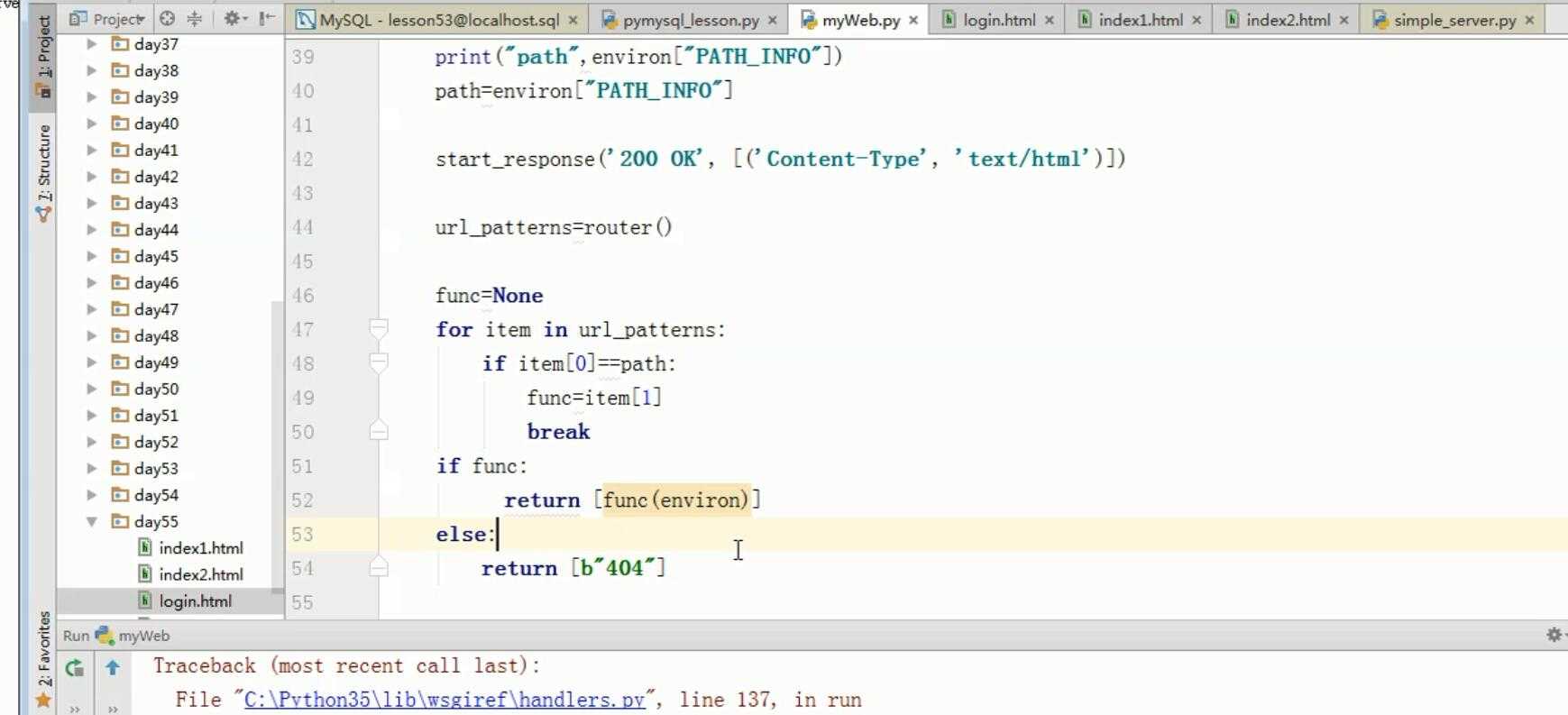The width and height of the screenshot is (1568, 715).
Task: Click the Run myWeb panel title
Action: (116, 636)
